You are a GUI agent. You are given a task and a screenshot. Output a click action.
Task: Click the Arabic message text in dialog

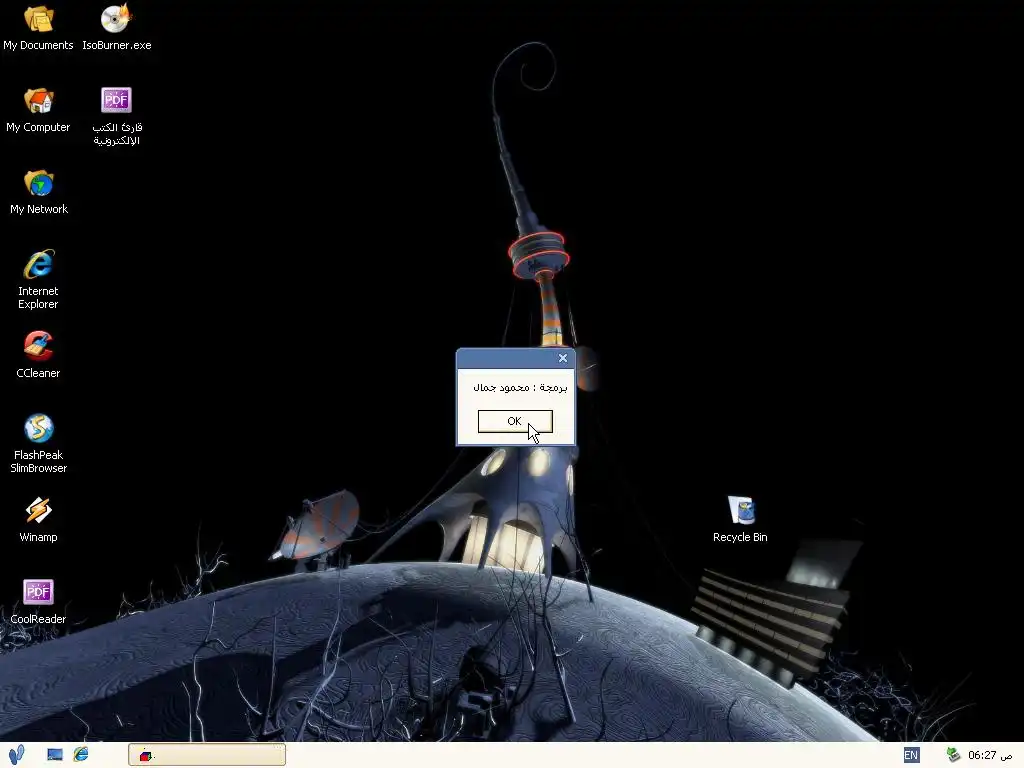click(x=520, y=388)
